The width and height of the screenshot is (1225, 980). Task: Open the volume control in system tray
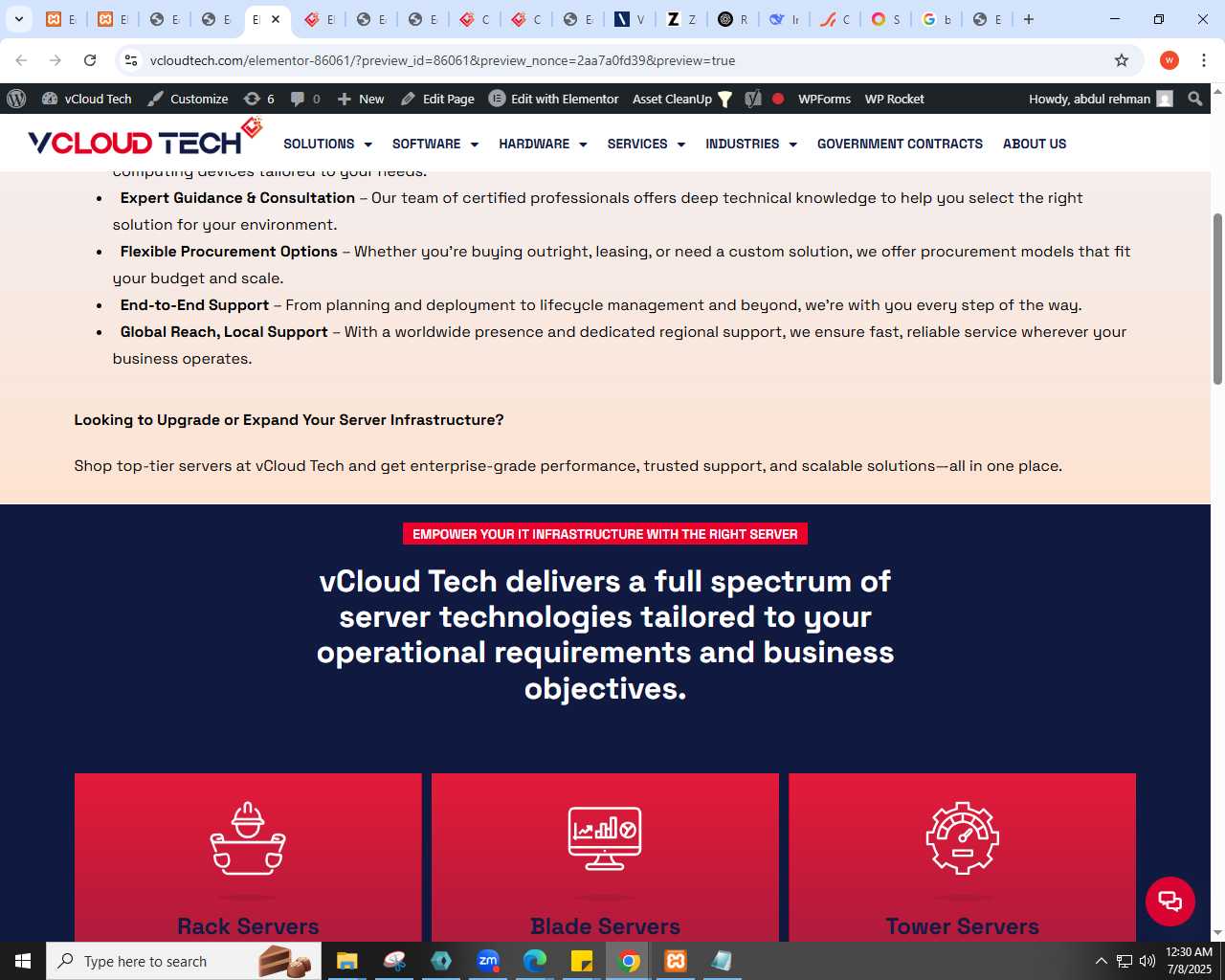[x=1147, y=961]
